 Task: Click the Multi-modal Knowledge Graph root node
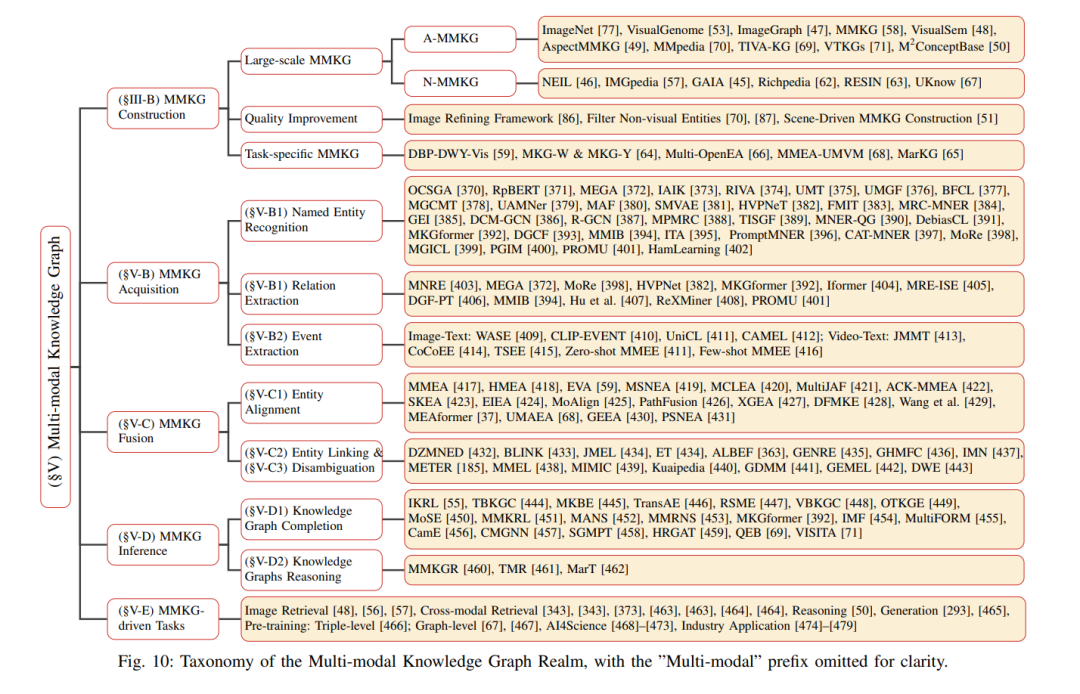coord(55,366)
